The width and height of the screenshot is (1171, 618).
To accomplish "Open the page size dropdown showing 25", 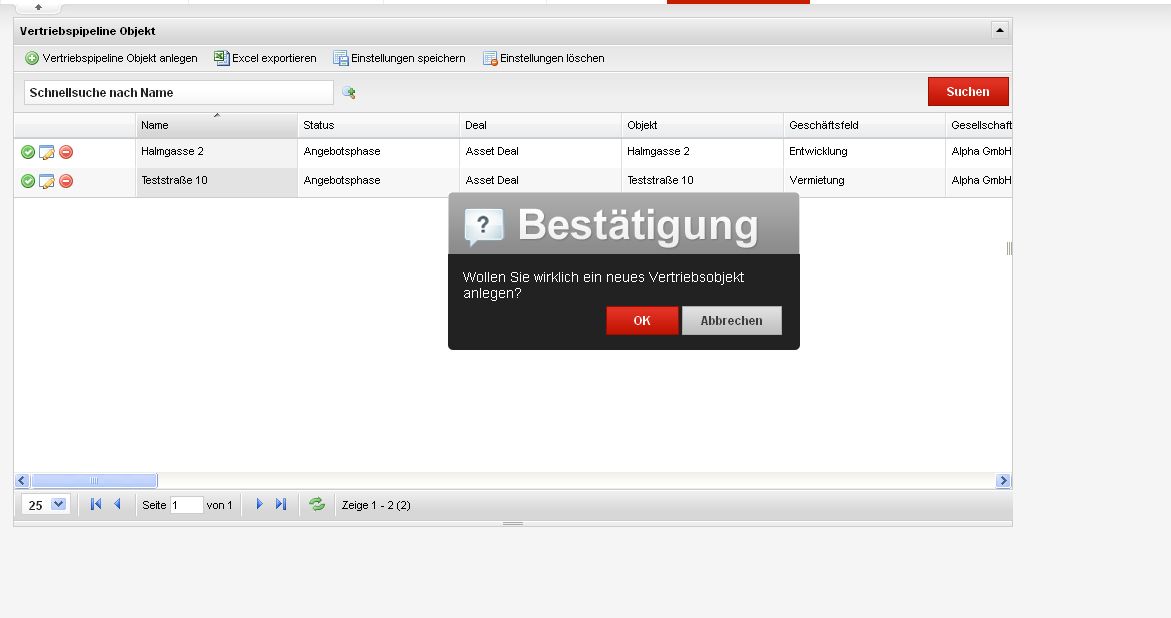I will click(x=46, y=505).
